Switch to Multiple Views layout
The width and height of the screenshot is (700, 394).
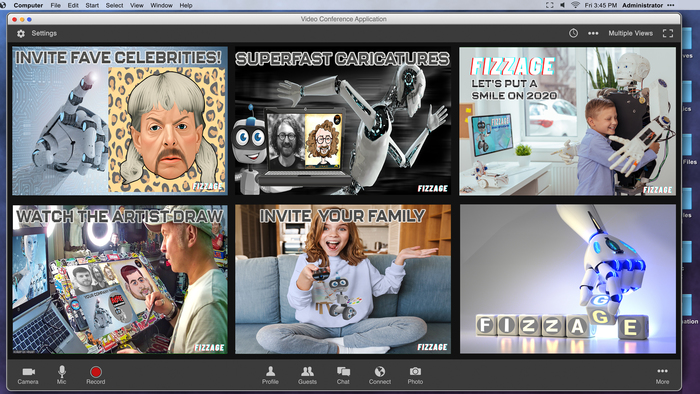(x=630, y=33)
